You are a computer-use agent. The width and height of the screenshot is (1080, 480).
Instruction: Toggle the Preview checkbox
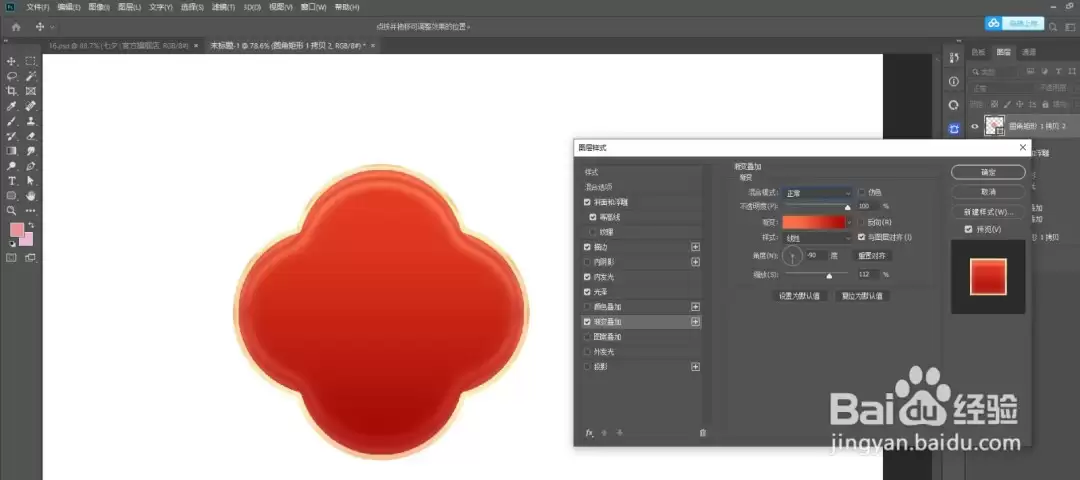tap(969, 229)
